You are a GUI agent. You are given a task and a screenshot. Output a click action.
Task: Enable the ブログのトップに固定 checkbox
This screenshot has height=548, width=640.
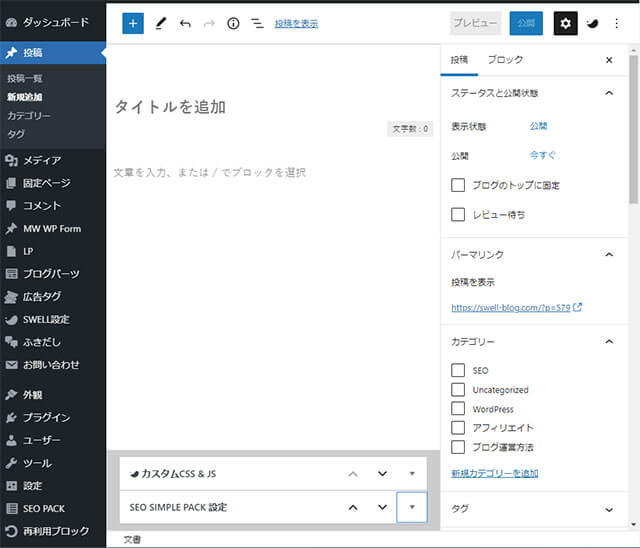point(458,185)
